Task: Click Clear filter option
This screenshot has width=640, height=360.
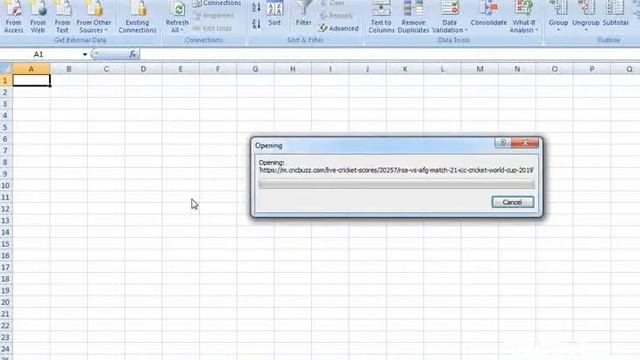Action: 332,3
